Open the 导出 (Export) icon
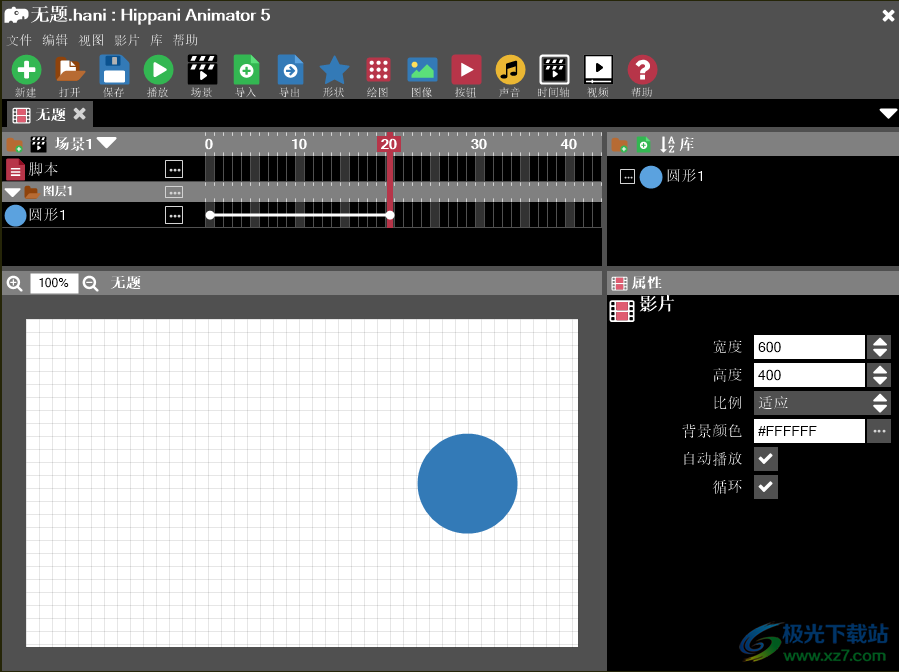This screenshot has width=899, height=672. [290, 70]
